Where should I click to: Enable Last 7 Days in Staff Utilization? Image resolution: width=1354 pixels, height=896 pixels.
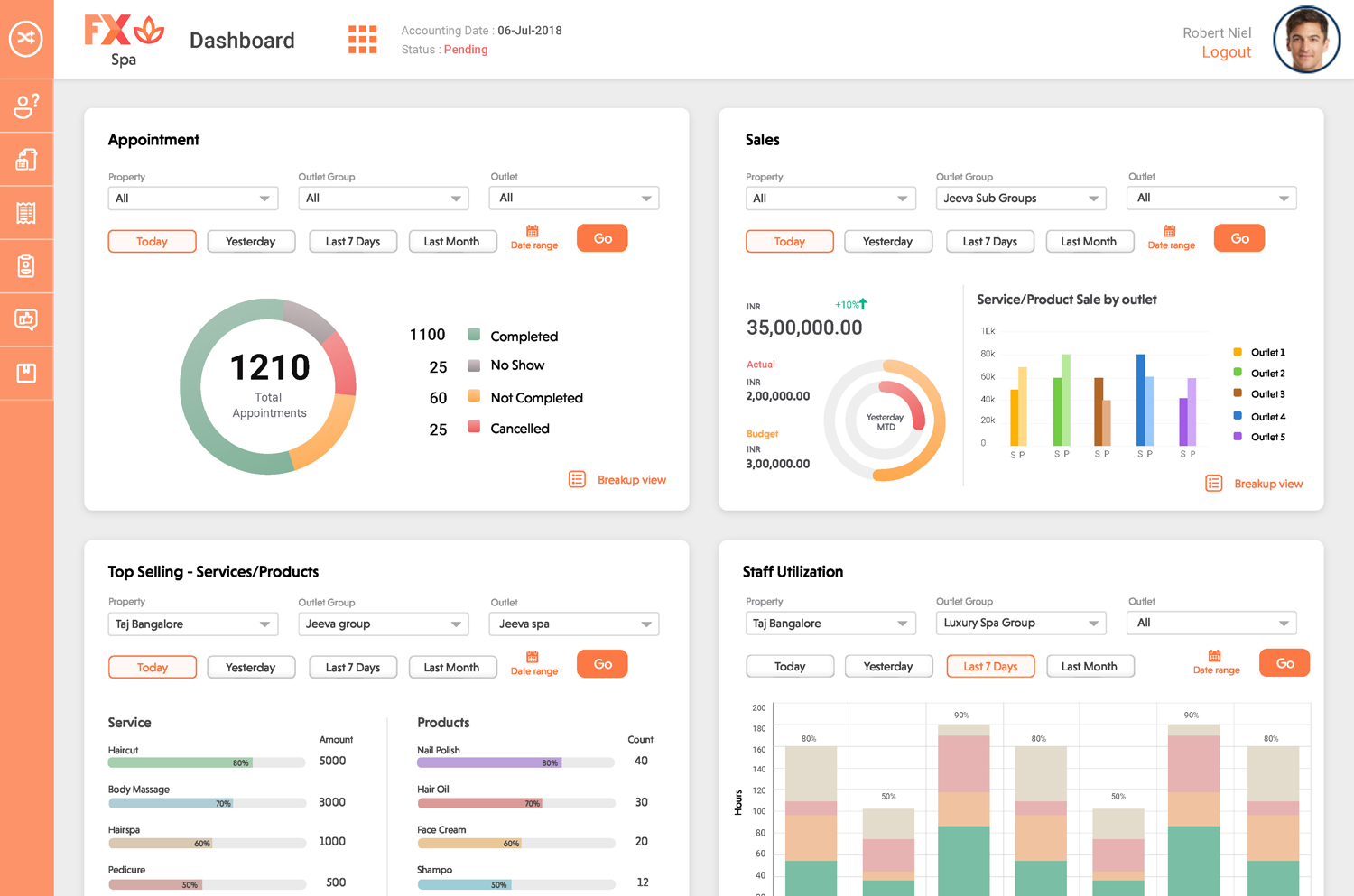point(990,666)
